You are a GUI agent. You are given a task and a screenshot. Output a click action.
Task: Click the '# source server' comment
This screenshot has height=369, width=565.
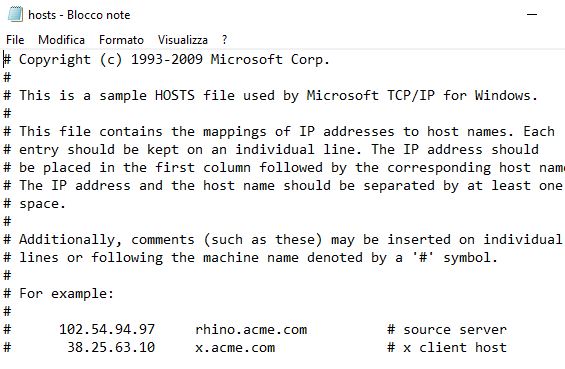447,329
